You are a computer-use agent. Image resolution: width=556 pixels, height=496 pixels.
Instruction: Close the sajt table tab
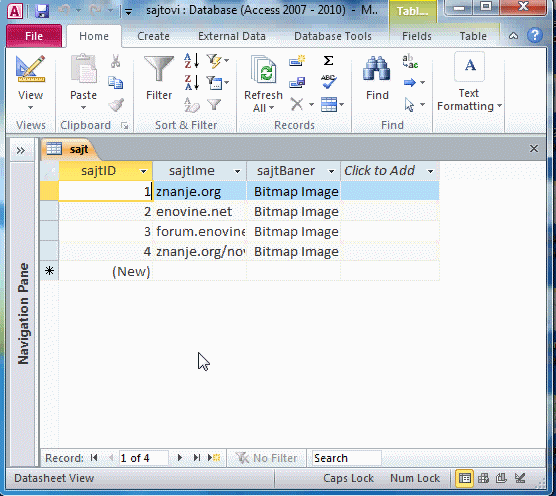534,149
